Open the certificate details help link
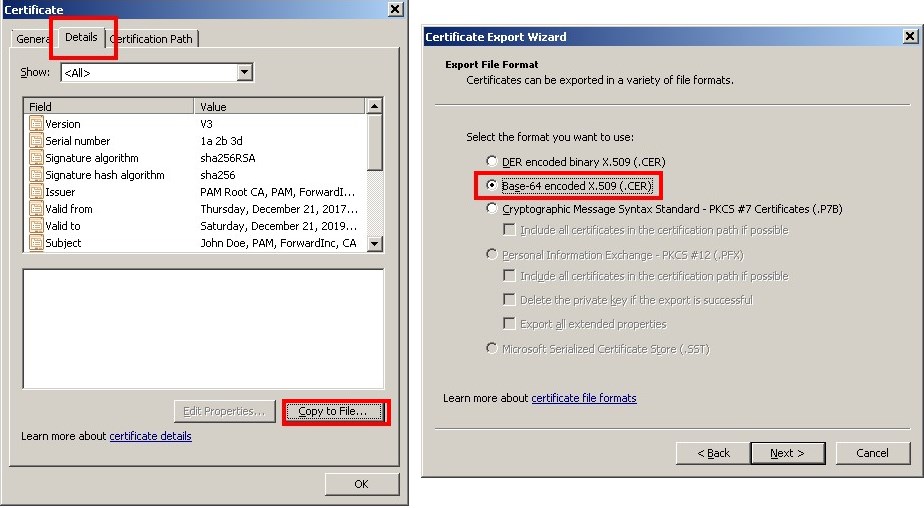924x508 pixels. pos(150,436)
